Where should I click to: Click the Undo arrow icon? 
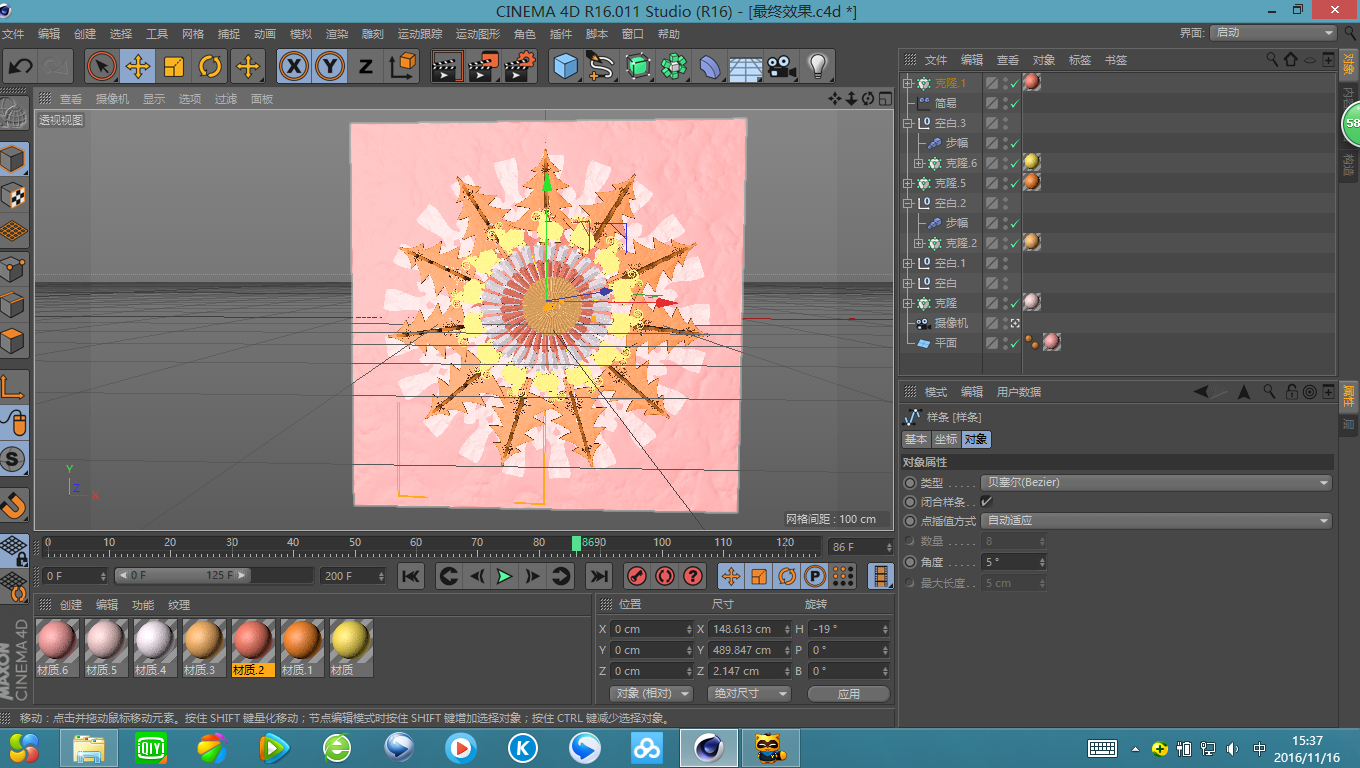21,67
